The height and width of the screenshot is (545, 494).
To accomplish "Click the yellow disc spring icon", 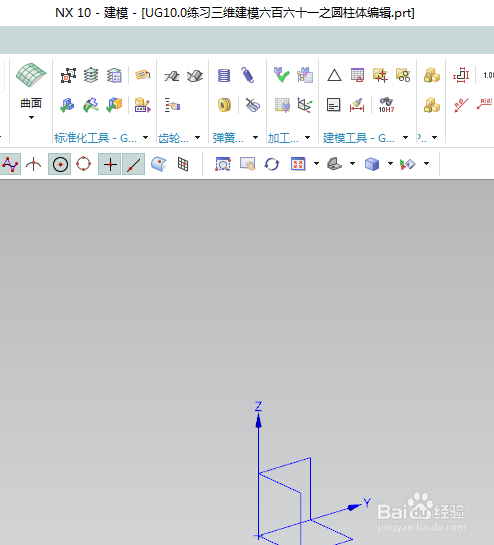I will tap(224, 105).
